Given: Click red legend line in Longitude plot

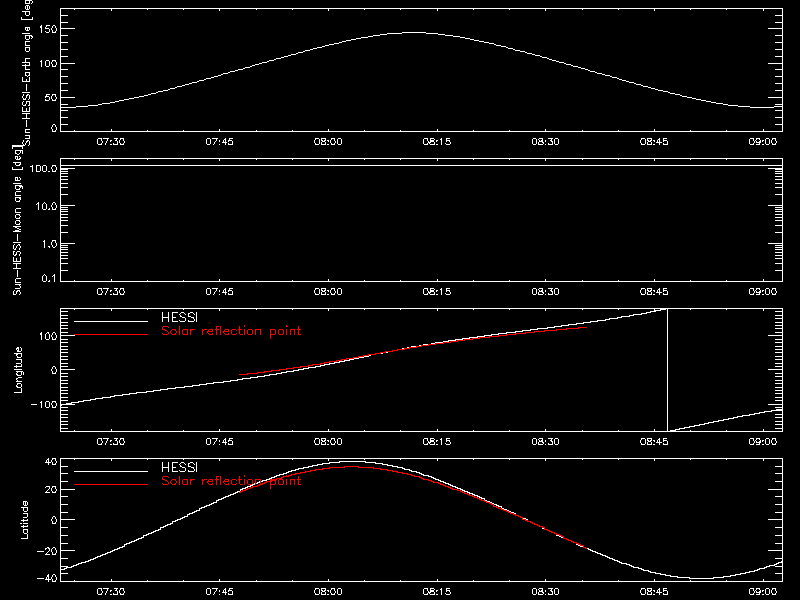Looking at the screenshot, I should 111,335.
